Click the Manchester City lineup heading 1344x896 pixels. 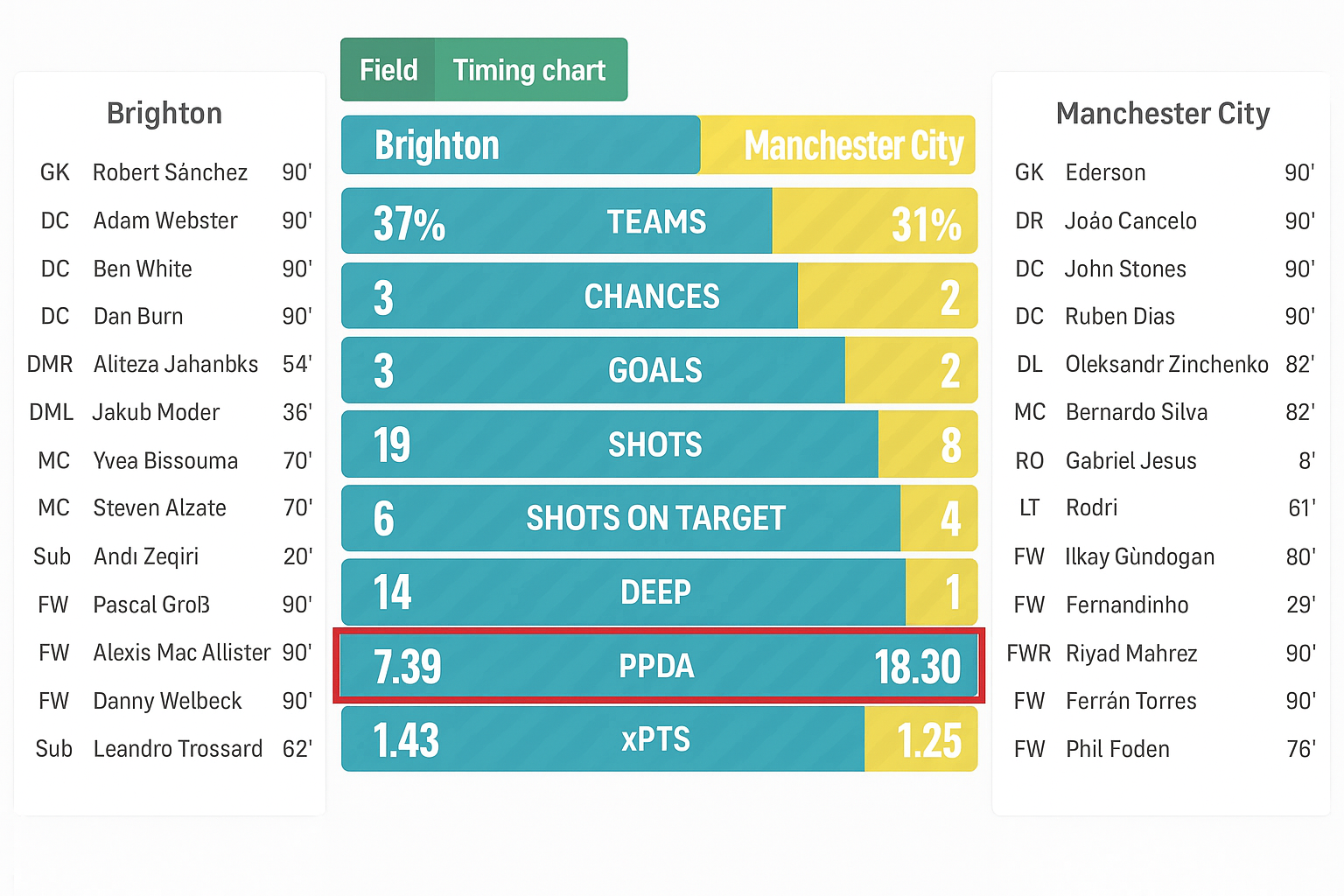point(1163,114)
